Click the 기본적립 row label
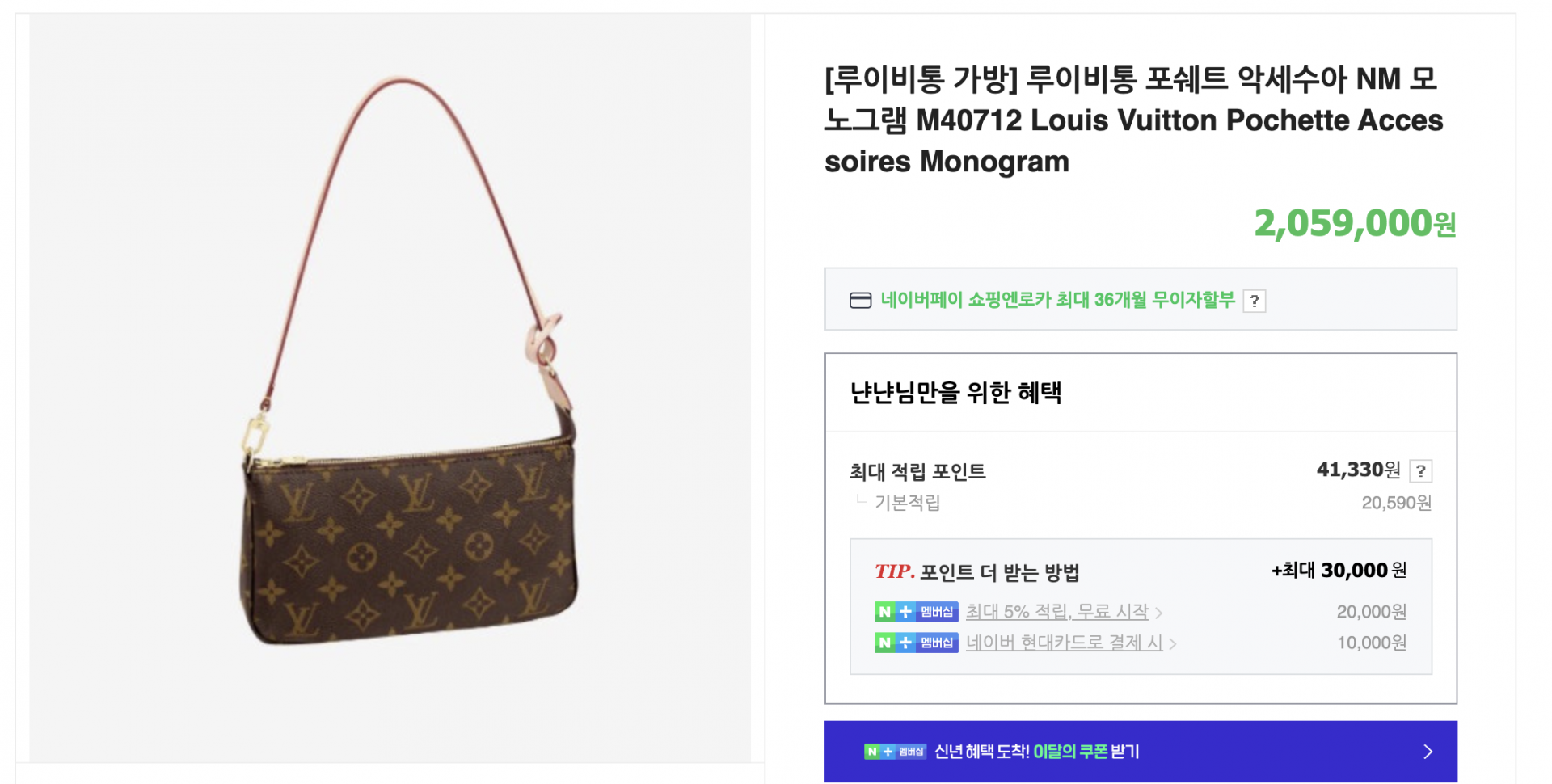Screen dimensions: 1552x784 coord(907,503)
